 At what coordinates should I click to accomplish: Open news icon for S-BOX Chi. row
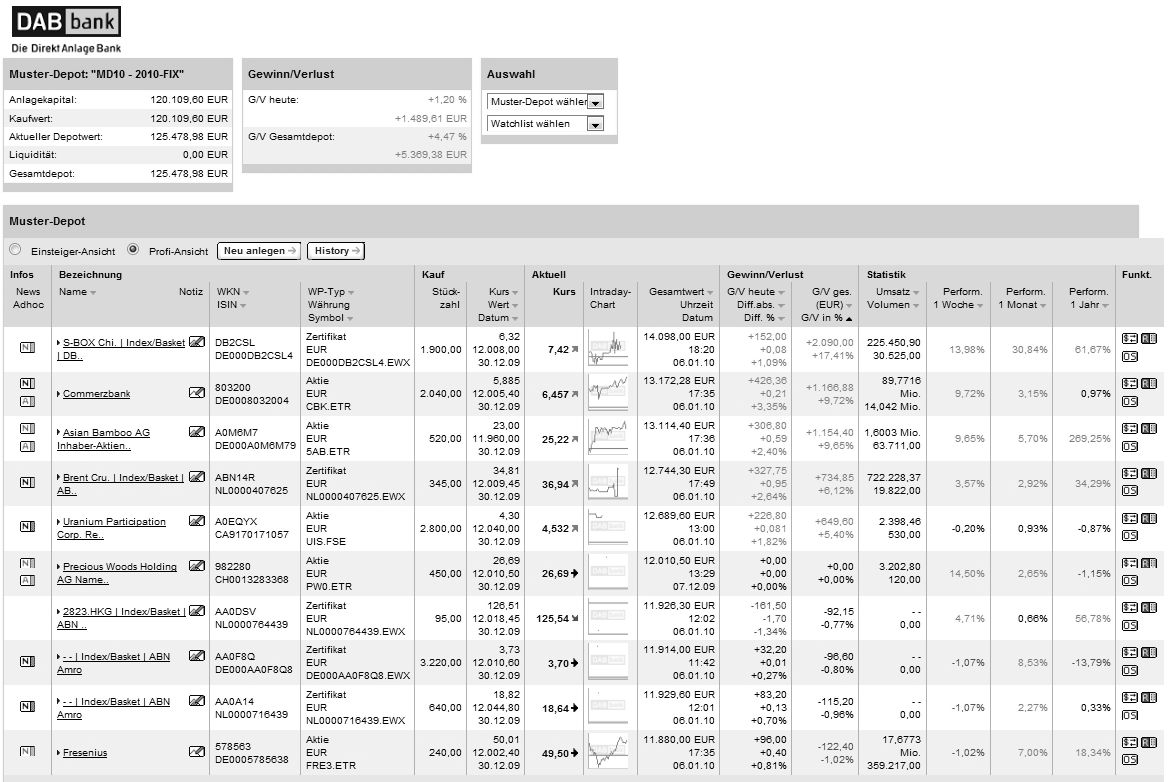27,347
